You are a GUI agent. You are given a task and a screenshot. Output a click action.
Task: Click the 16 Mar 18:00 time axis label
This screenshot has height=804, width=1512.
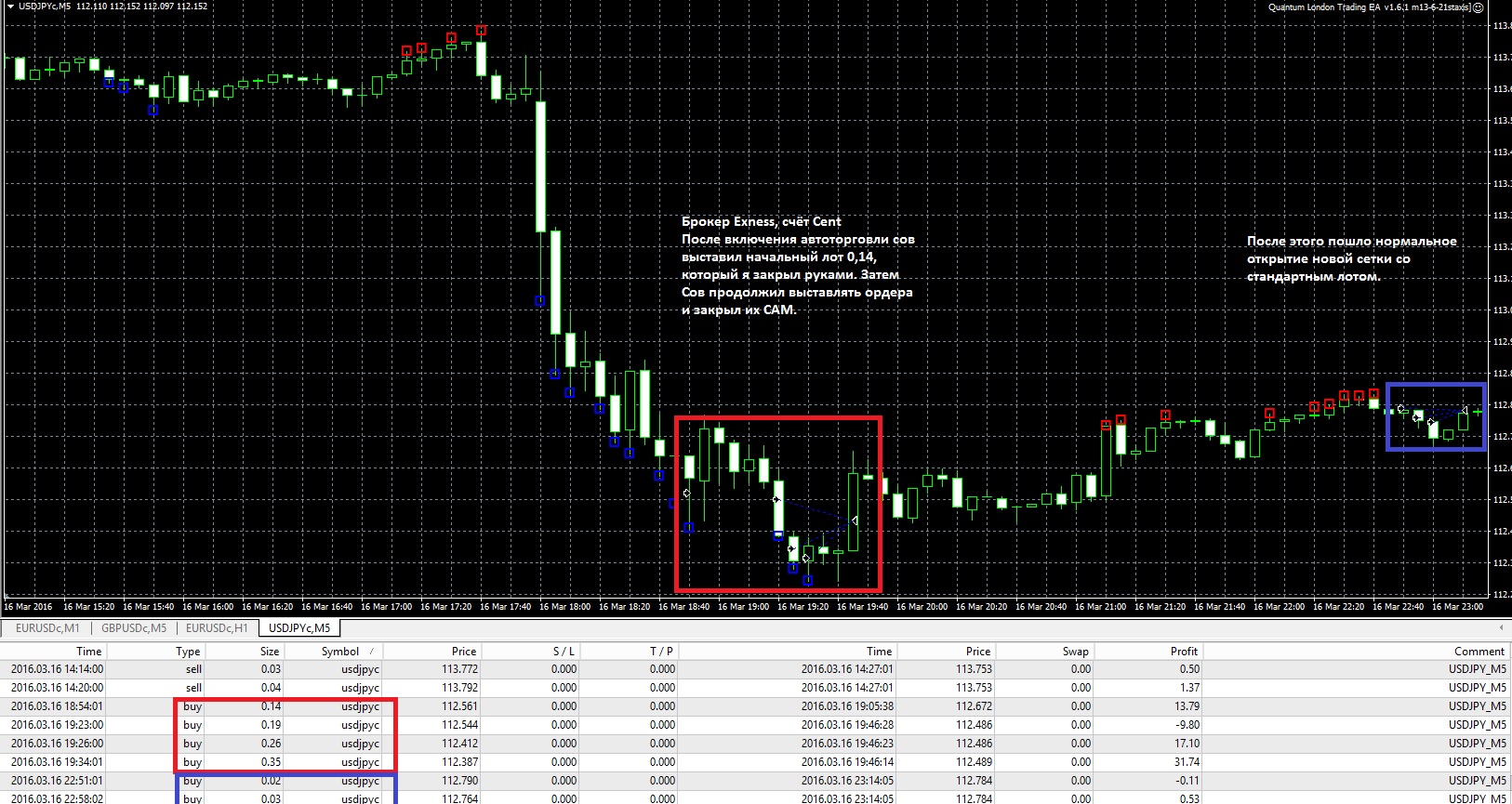coord(564,607)
